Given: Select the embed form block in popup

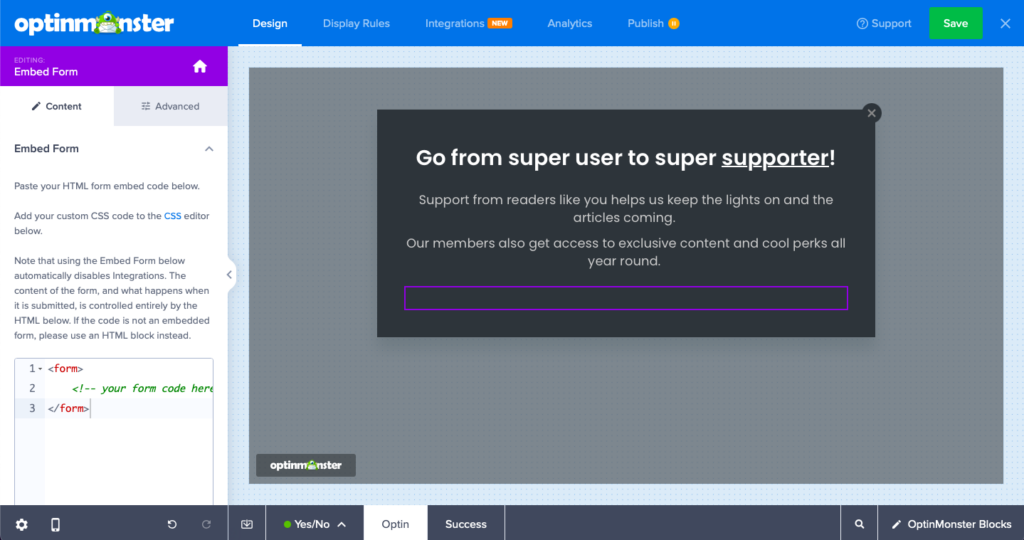Looking at the screenshot, I should click(x=626, y=298).
